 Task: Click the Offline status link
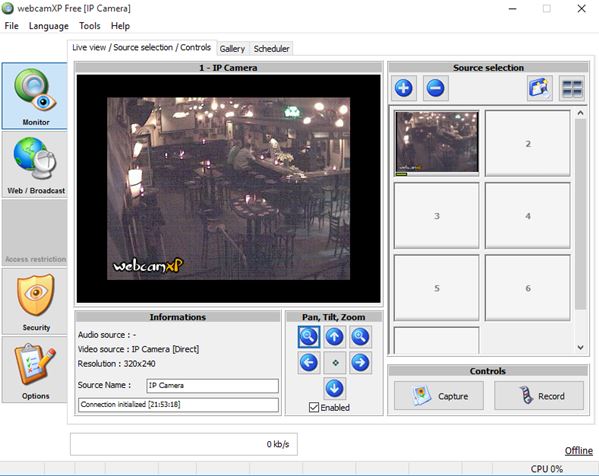pos(578,451)
